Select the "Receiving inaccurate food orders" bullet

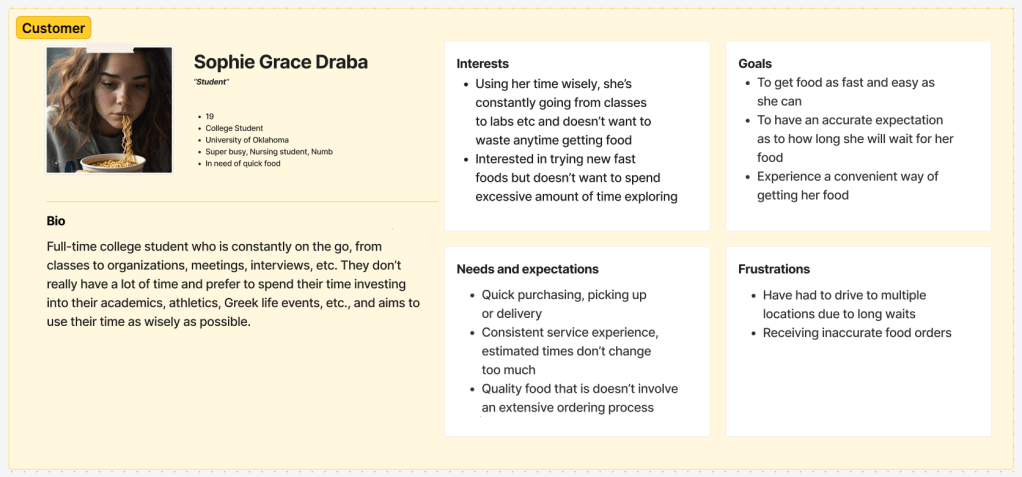[x=857, y=333]
